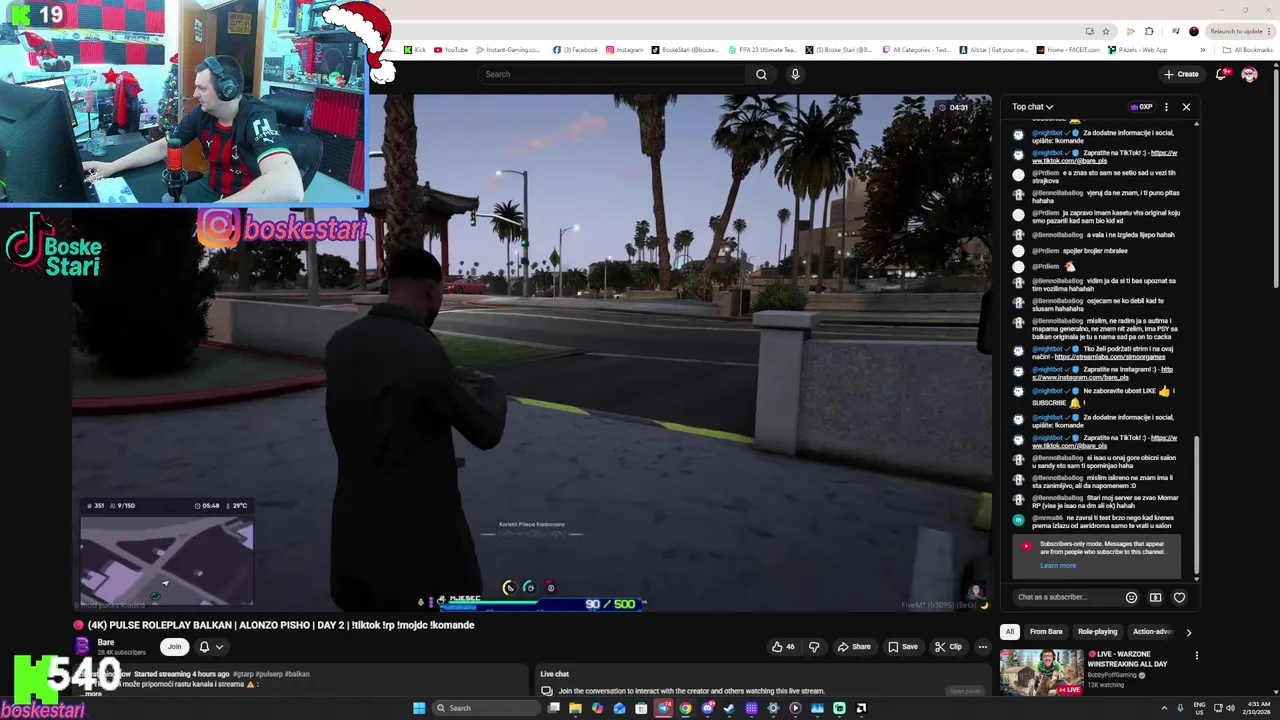Open File Explorer from the taskbar
The height and width of the screenshot is (720, 1280).
click(x=575, y=708)
